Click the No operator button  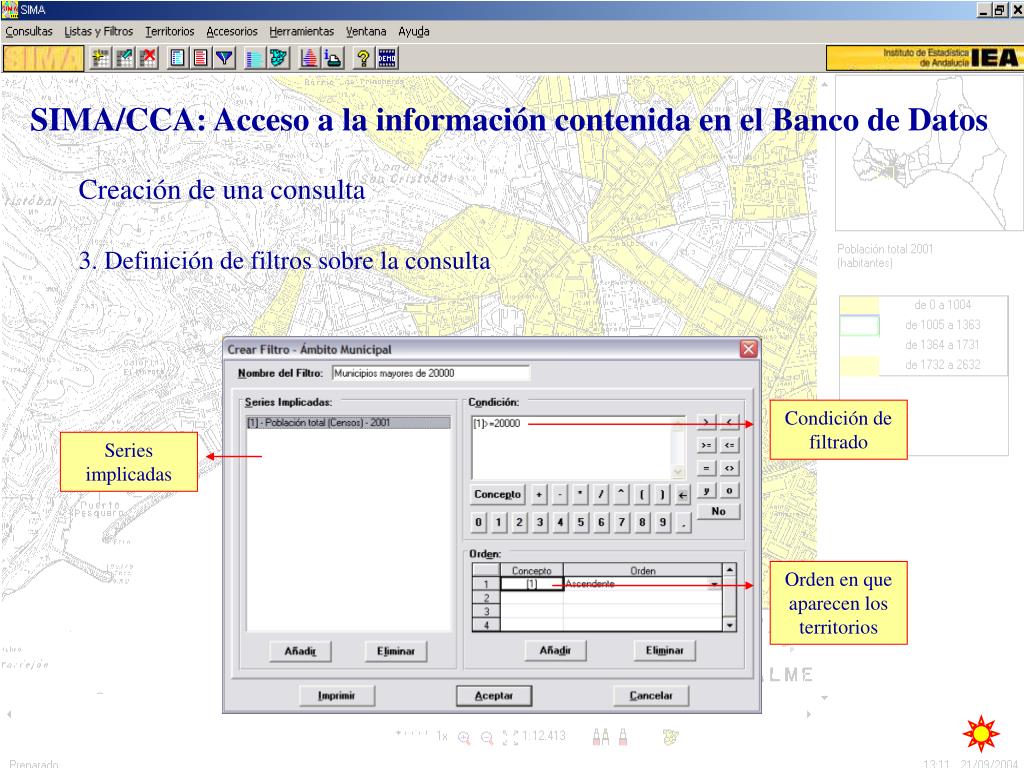click(x=718, y=511)
